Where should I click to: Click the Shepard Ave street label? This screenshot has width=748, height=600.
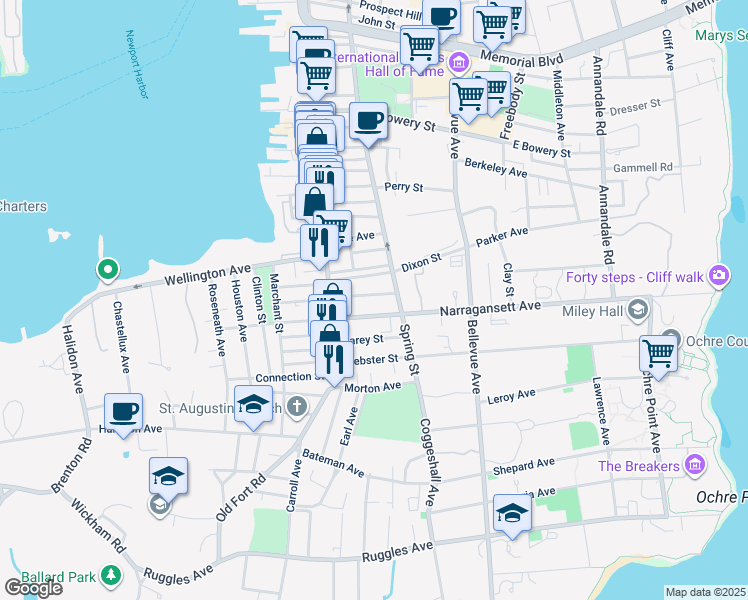524,466
